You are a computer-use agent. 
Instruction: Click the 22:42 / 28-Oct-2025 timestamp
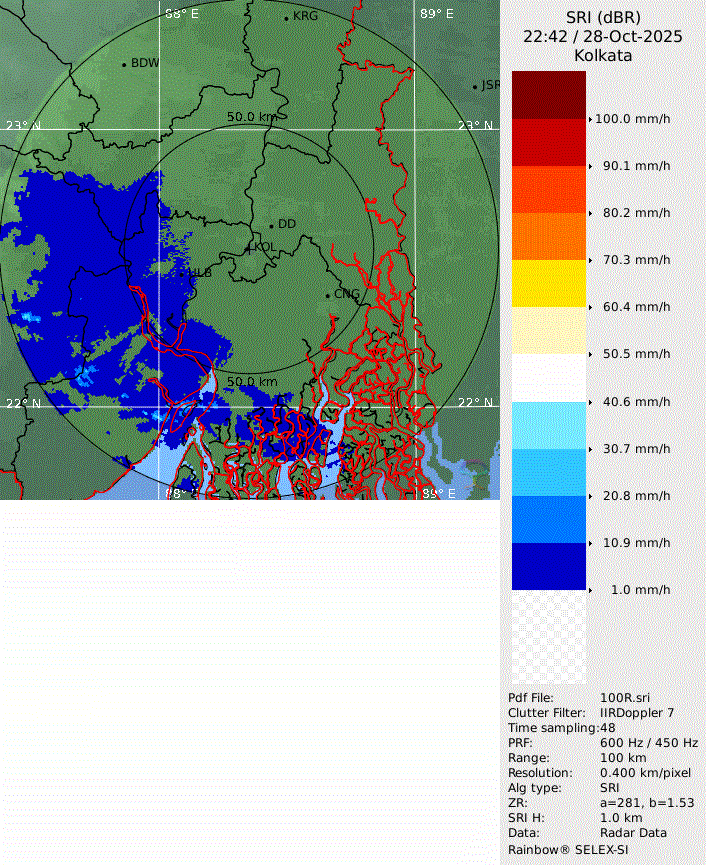pos(602,36)
